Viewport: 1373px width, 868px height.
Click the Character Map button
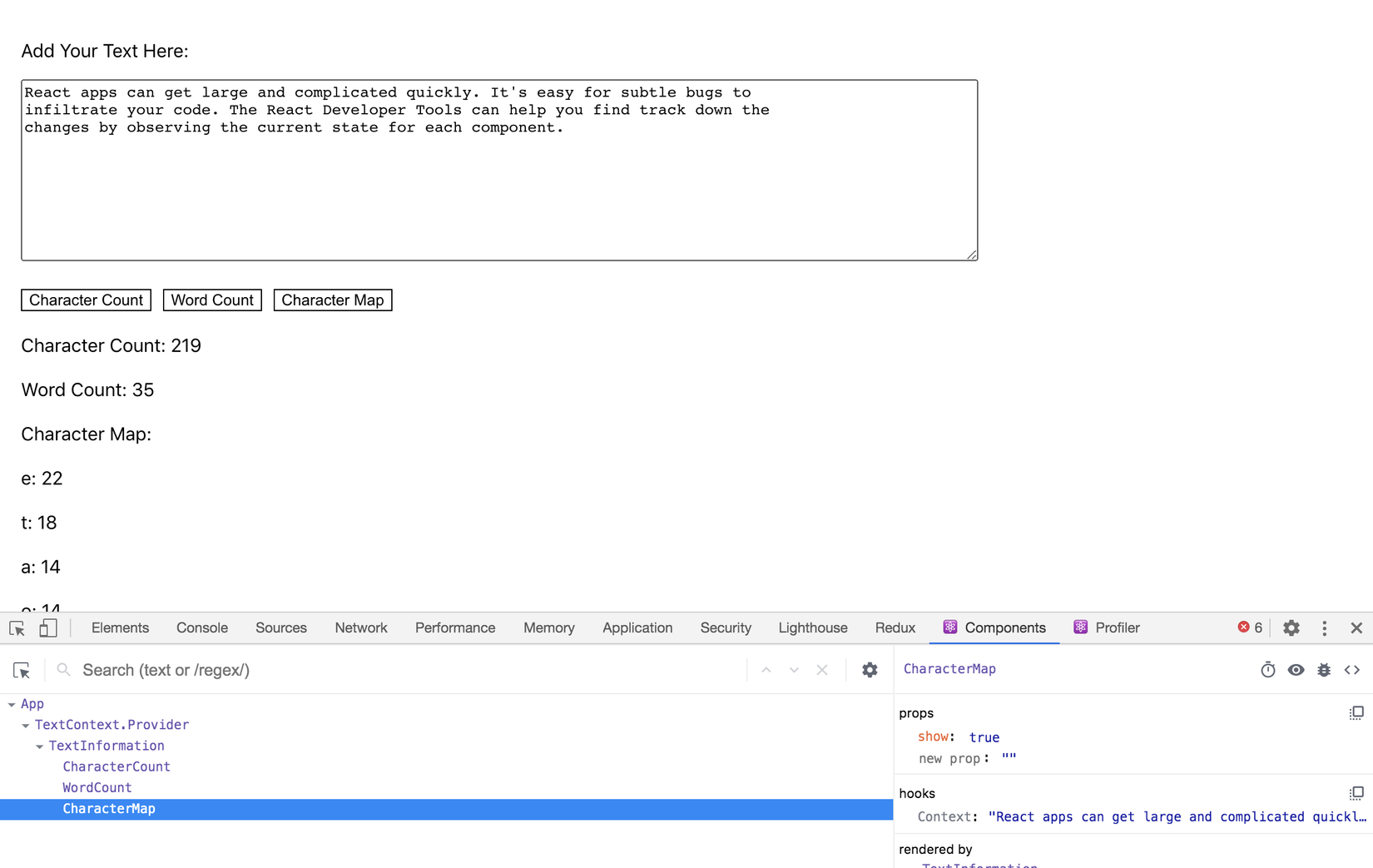click(x=333, y=300)
